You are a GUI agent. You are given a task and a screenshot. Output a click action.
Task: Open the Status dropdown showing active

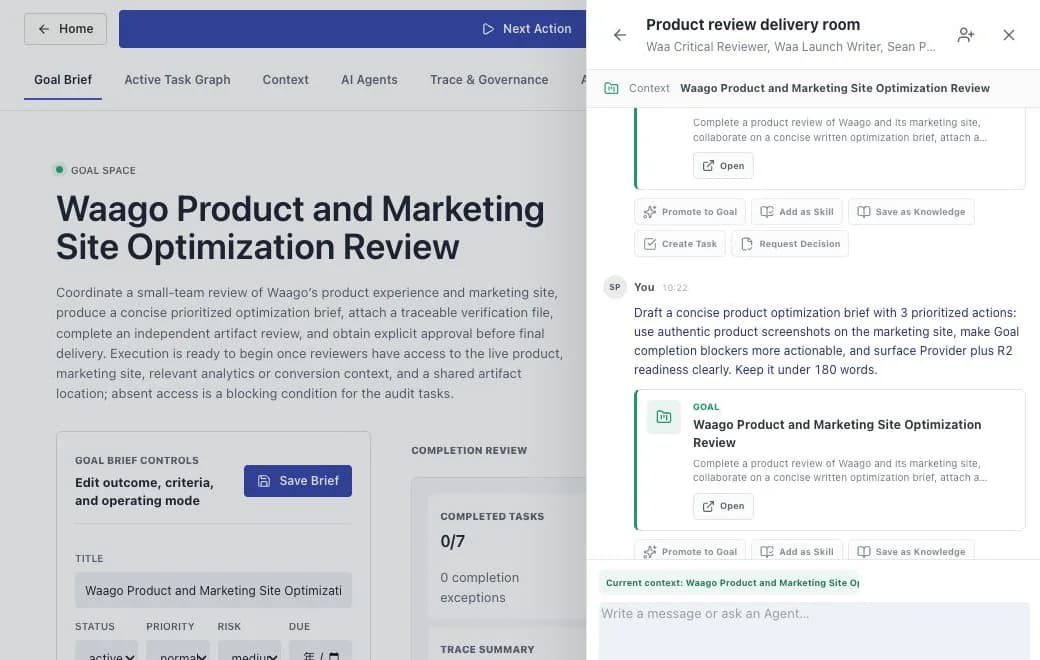tap(106, 653)
